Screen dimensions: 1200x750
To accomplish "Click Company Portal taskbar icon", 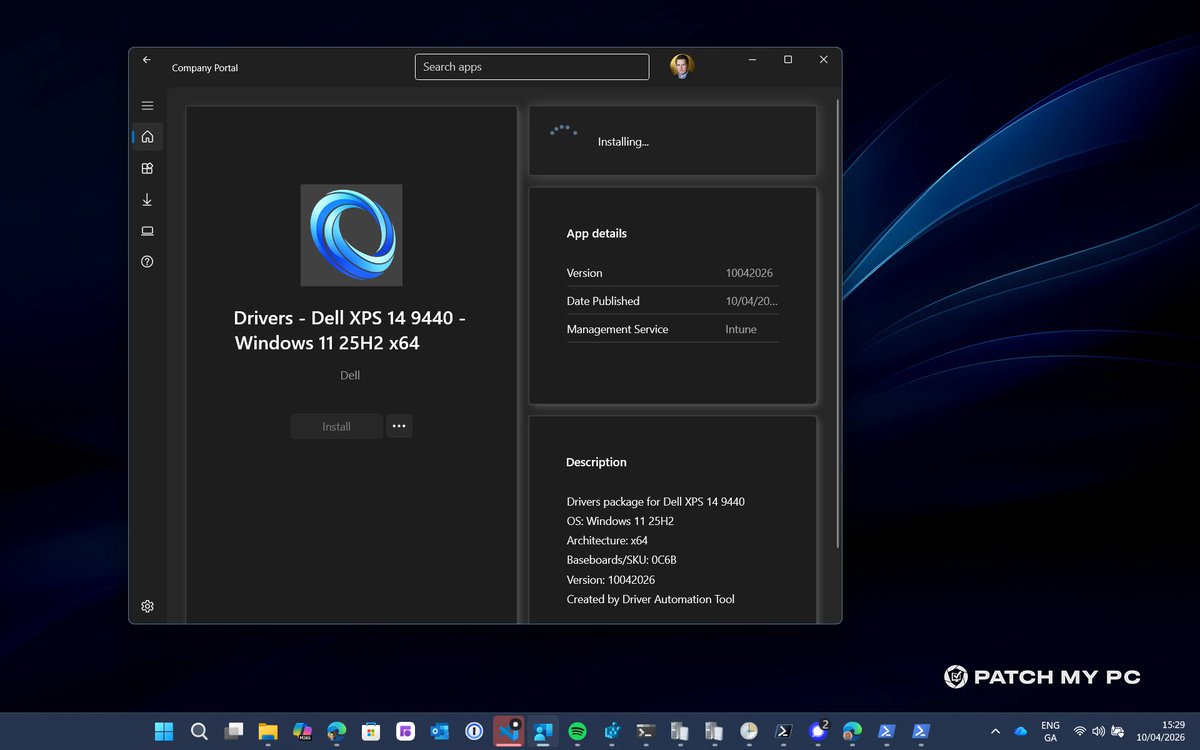I will click(543, 731).
